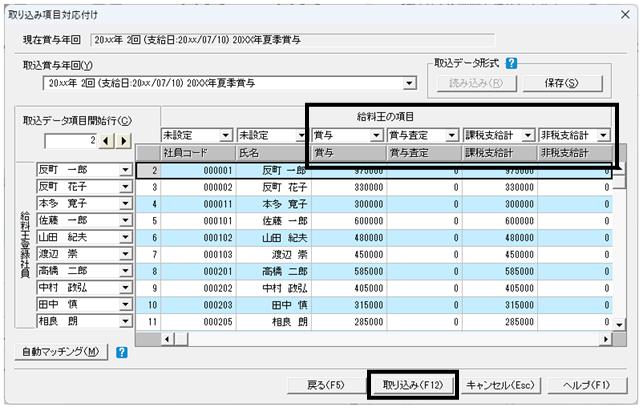643x411 pixels.
Task: Click the 非税支給計 grid column header
Action: [x=575, y=153]
